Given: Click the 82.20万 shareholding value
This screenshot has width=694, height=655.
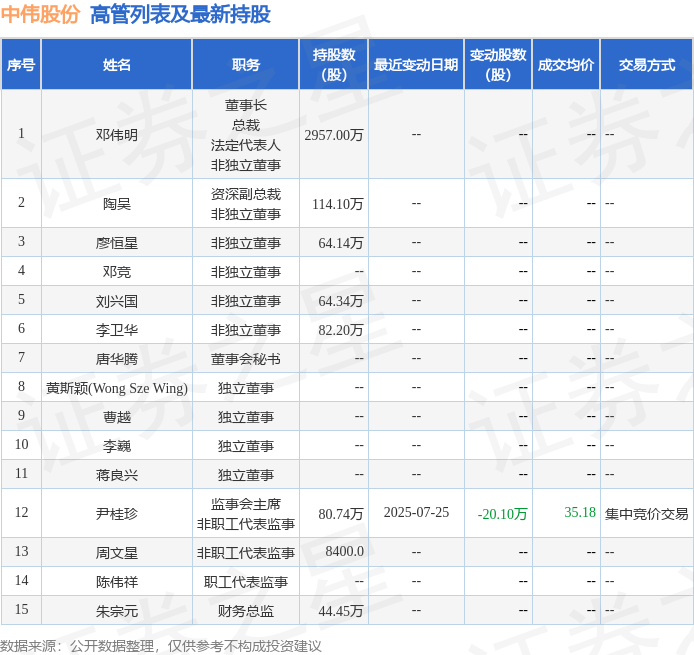Looking at the screenshot, I should pos(341,330).
